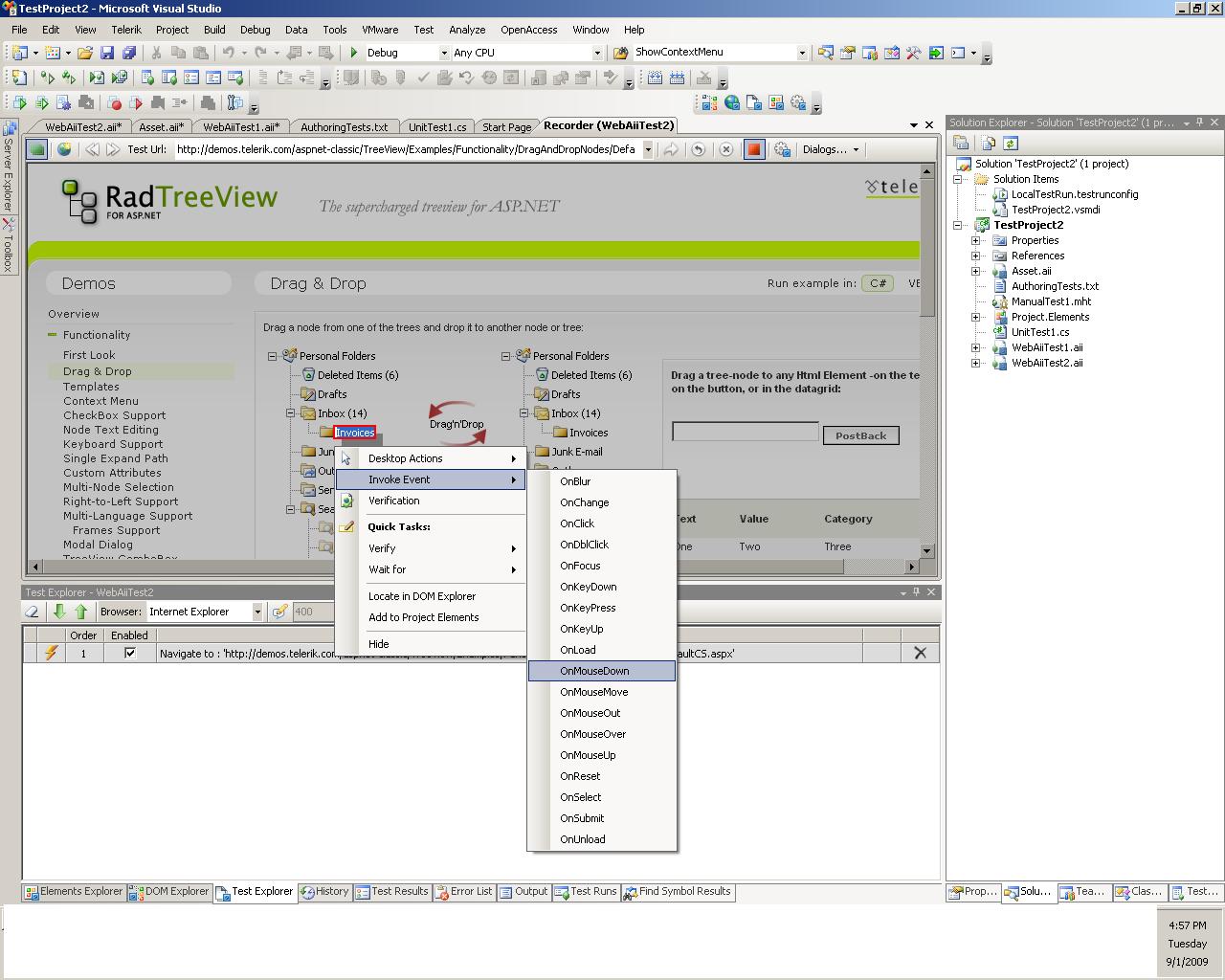
Task: Open the Build menu
Action: 214,30
